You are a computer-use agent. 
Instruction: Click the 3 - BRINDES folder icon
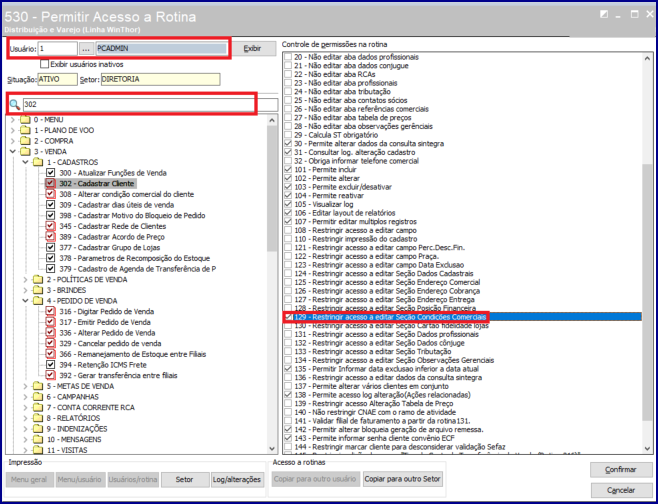coord(38,290)
